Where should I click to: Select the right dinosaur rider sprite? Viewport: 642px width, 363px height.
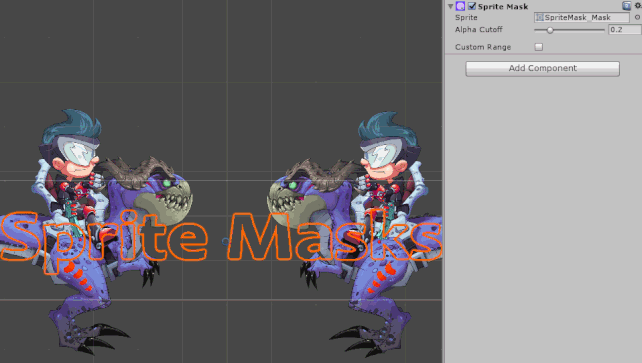tap(355, 233)
